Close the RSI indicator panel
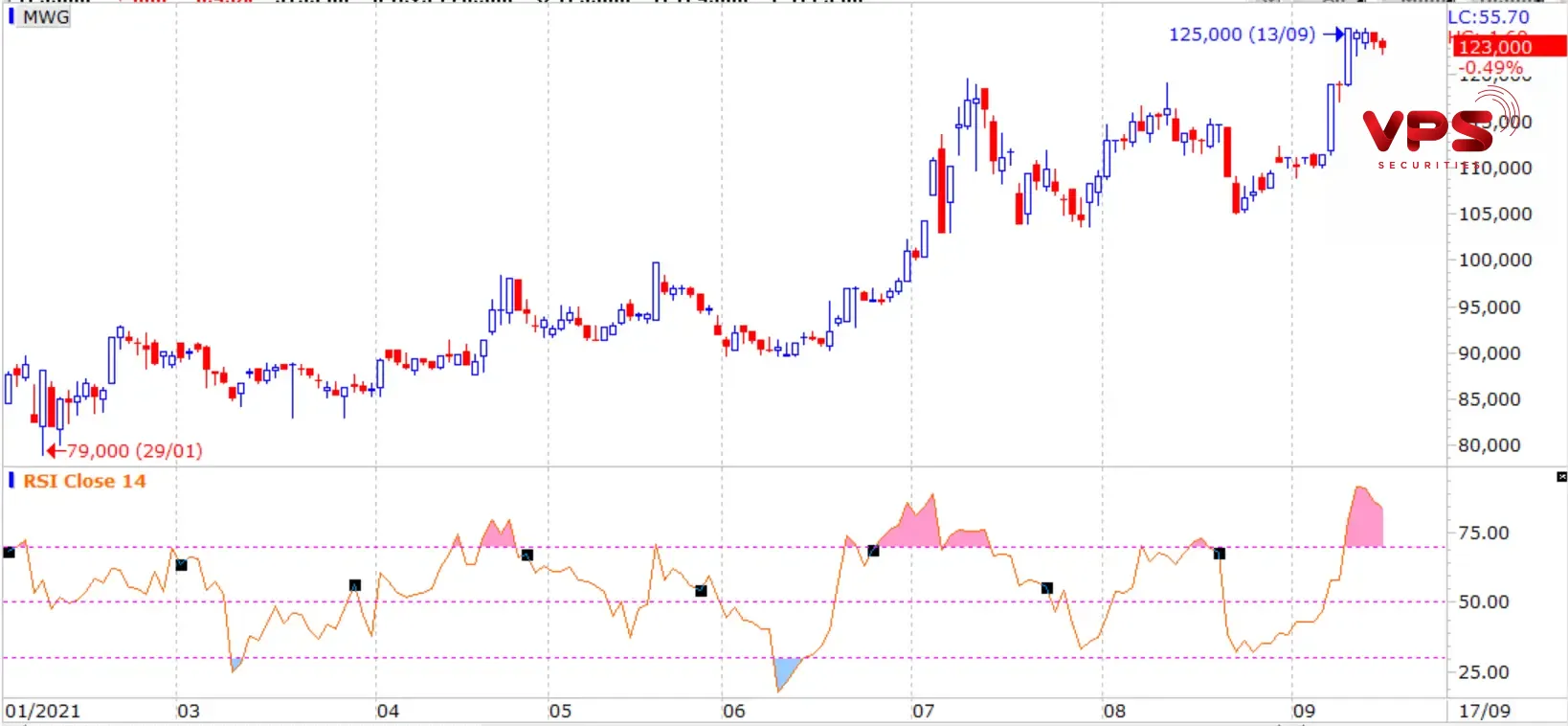Screen dimensions: 1568x726 [x=1561, y=476]
